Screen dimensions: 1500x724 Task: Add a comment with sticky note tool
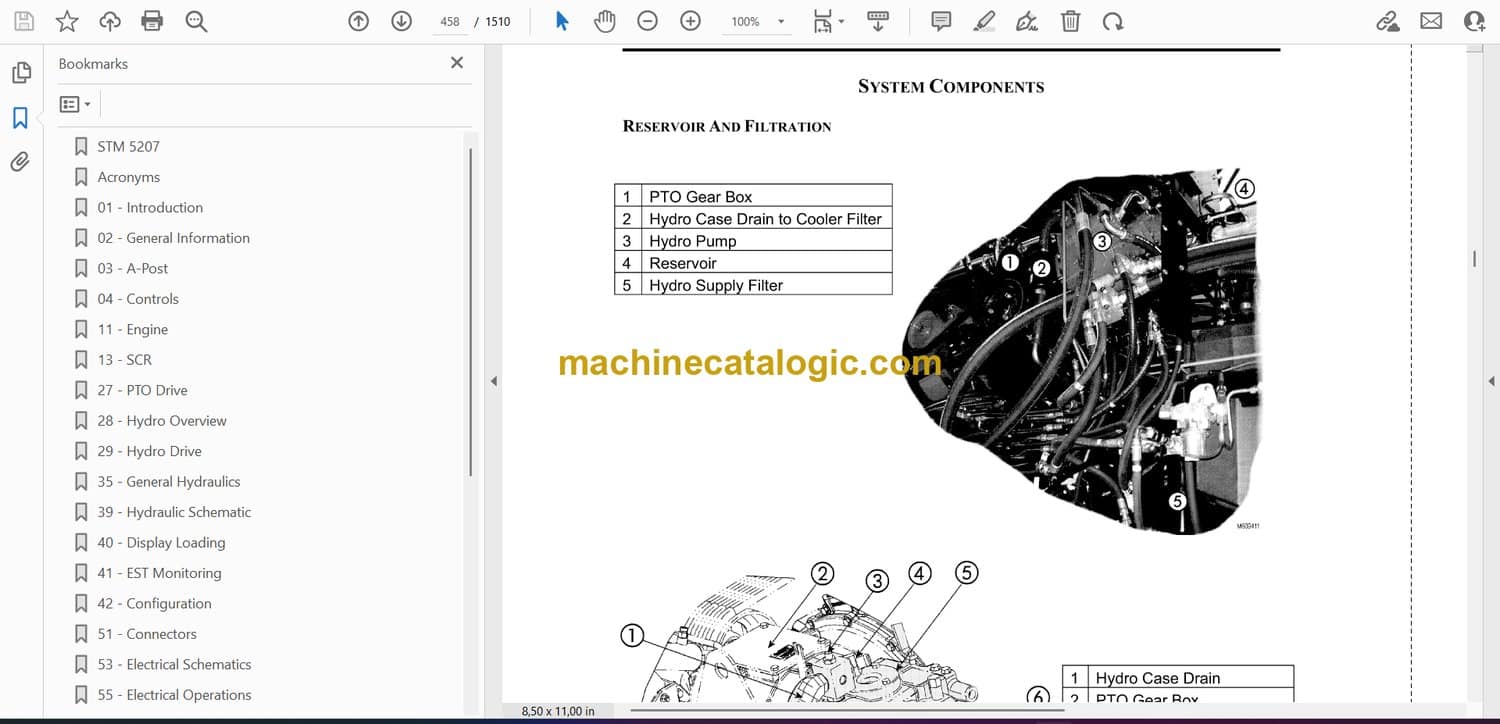(x=941, y=21)
